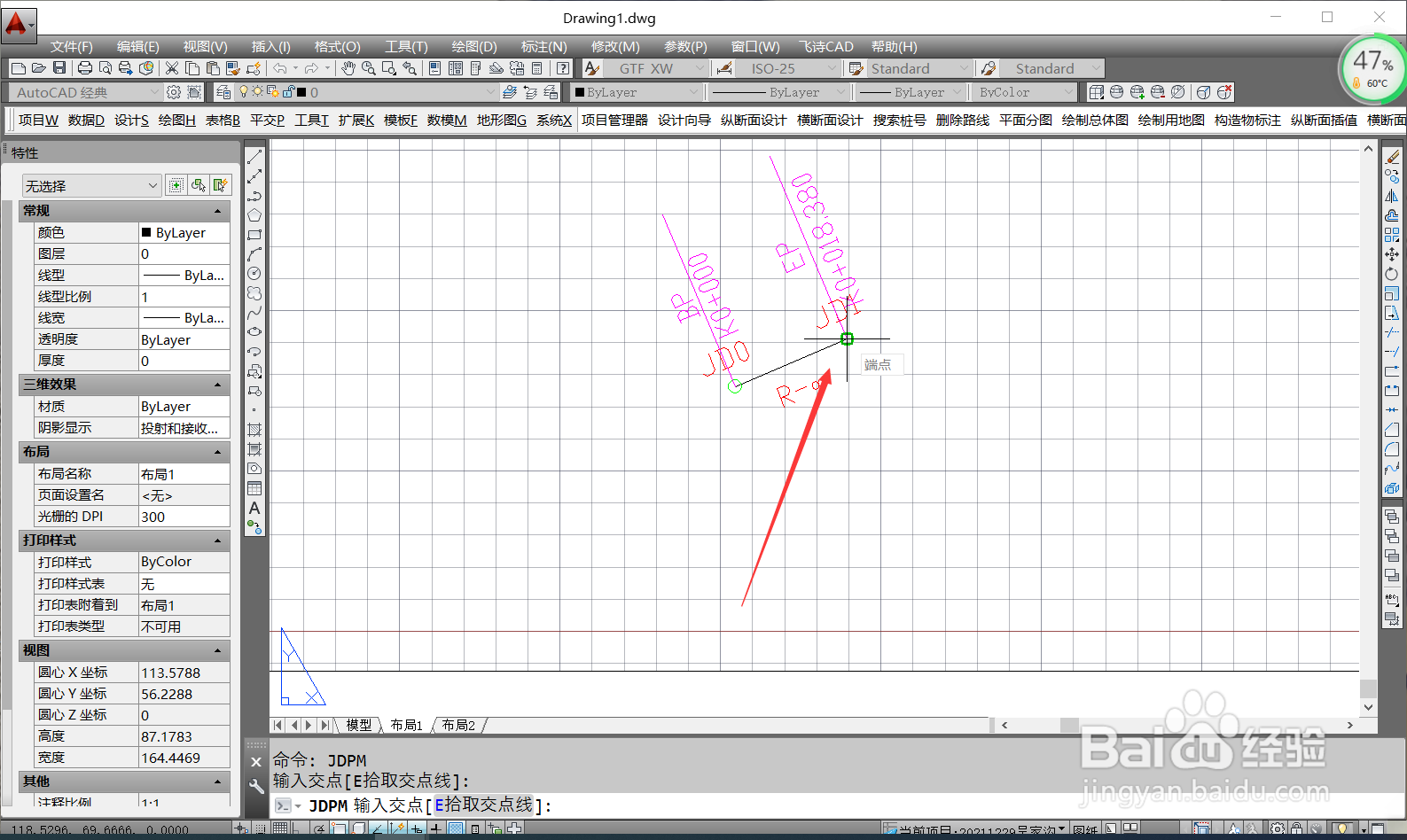This screenshot has height=840, width=1407.
Task: Select the Spline draw tool
Action: [254, 313]
